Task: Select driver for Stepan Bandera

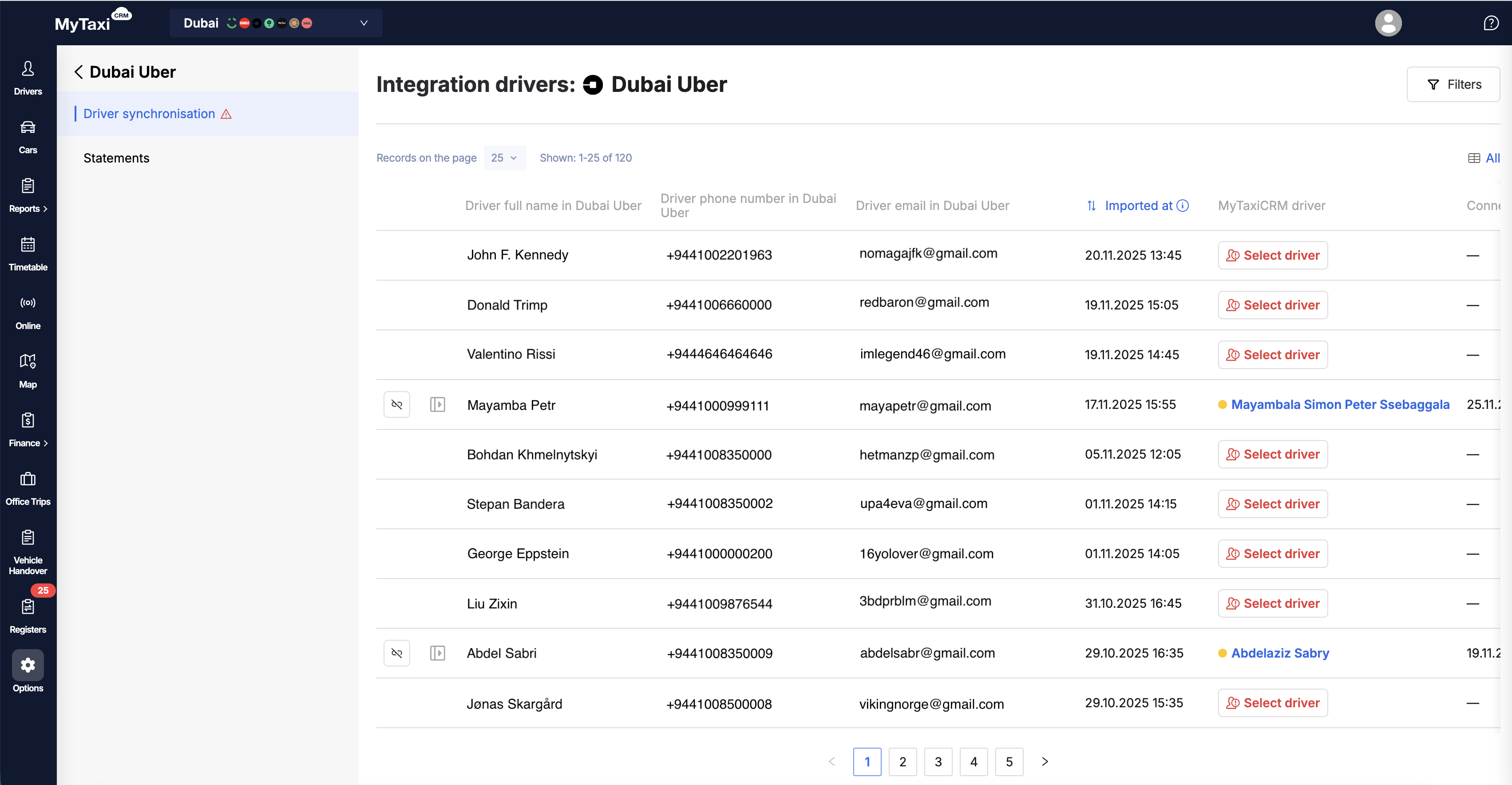Action: pyautogui.click(x=1273, y=504)
